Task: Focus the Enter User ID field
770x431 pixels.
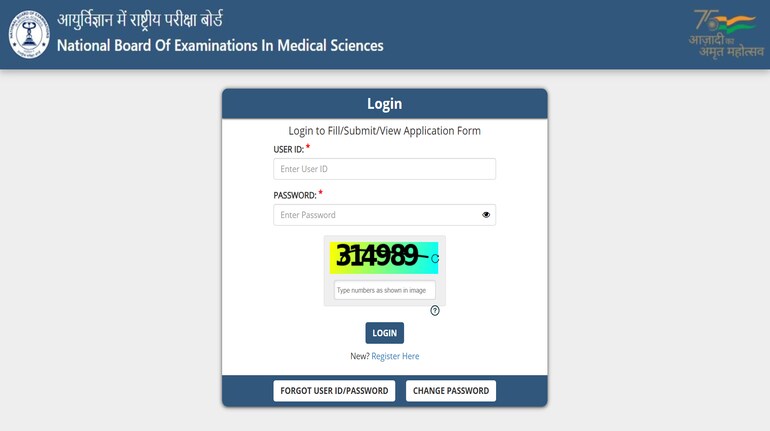Action: [385, 169]
